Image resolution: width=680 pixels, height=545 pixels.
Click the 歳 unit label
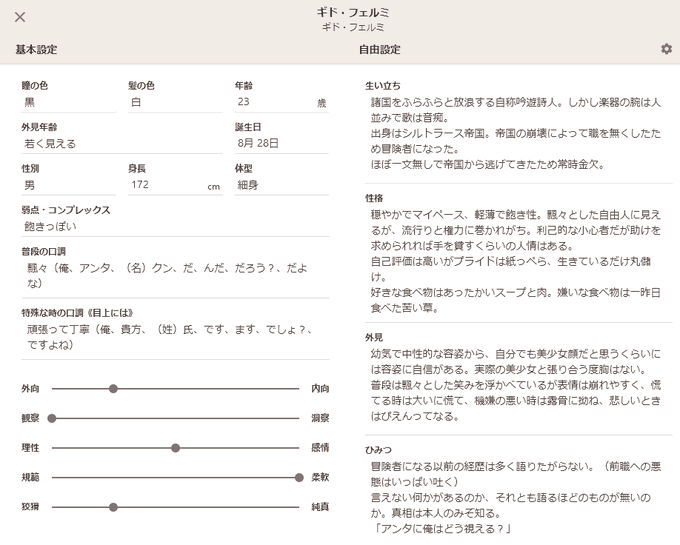point(322,103)
